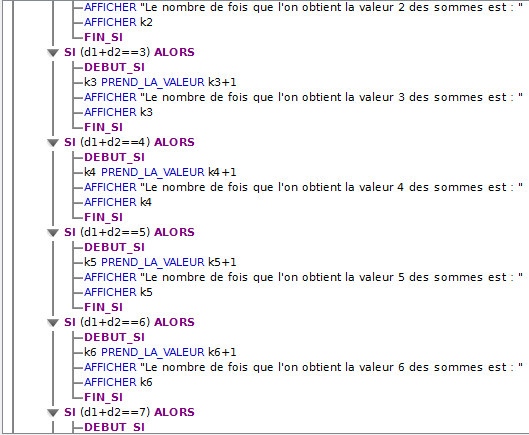This screenshot has width=529, height=435.
Task: Select FIN_SI after AFFICHER k6
Action: (x=104, y=397)
